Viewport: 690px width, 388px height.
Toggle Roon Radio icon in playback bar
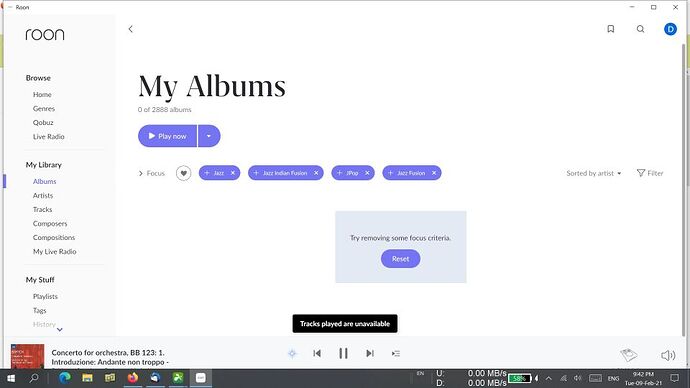click(x=292, y=353)
